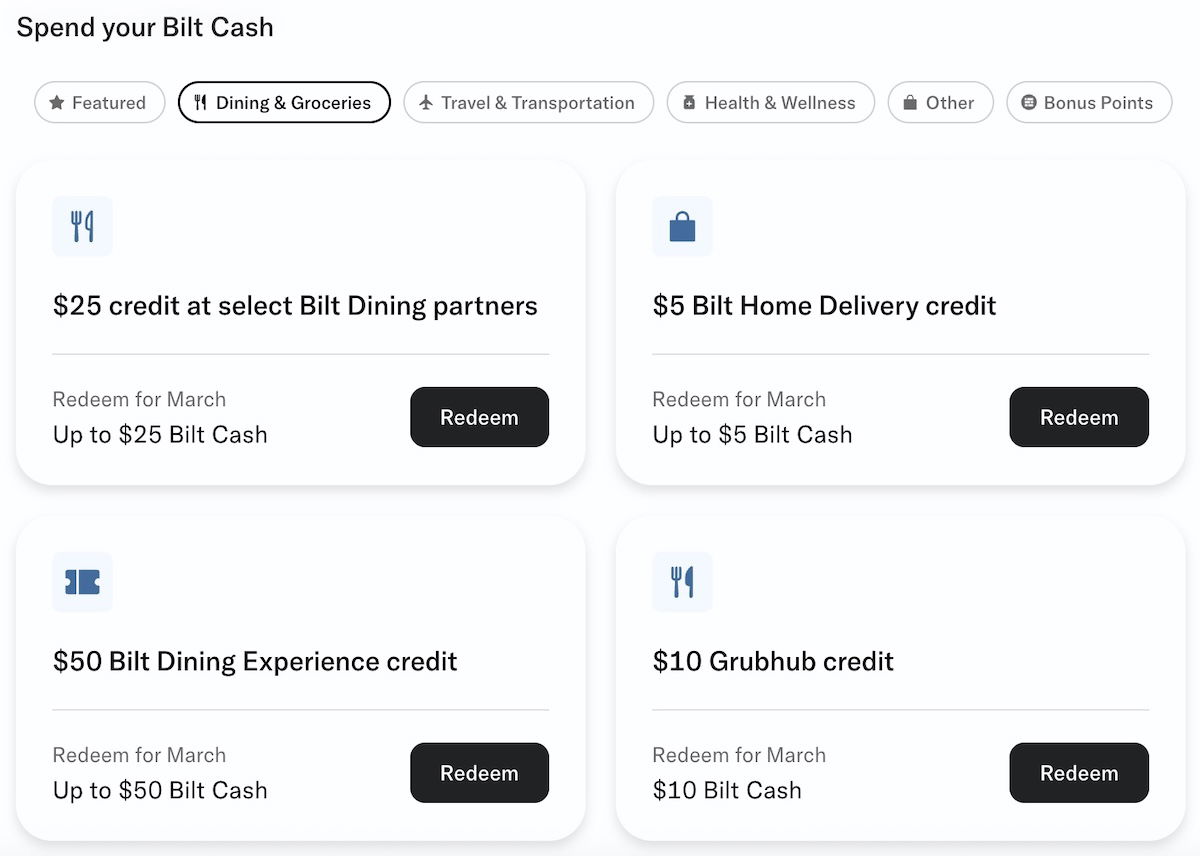
Task: Select the Dining & Groceries tab
Action: pos(284,103)
